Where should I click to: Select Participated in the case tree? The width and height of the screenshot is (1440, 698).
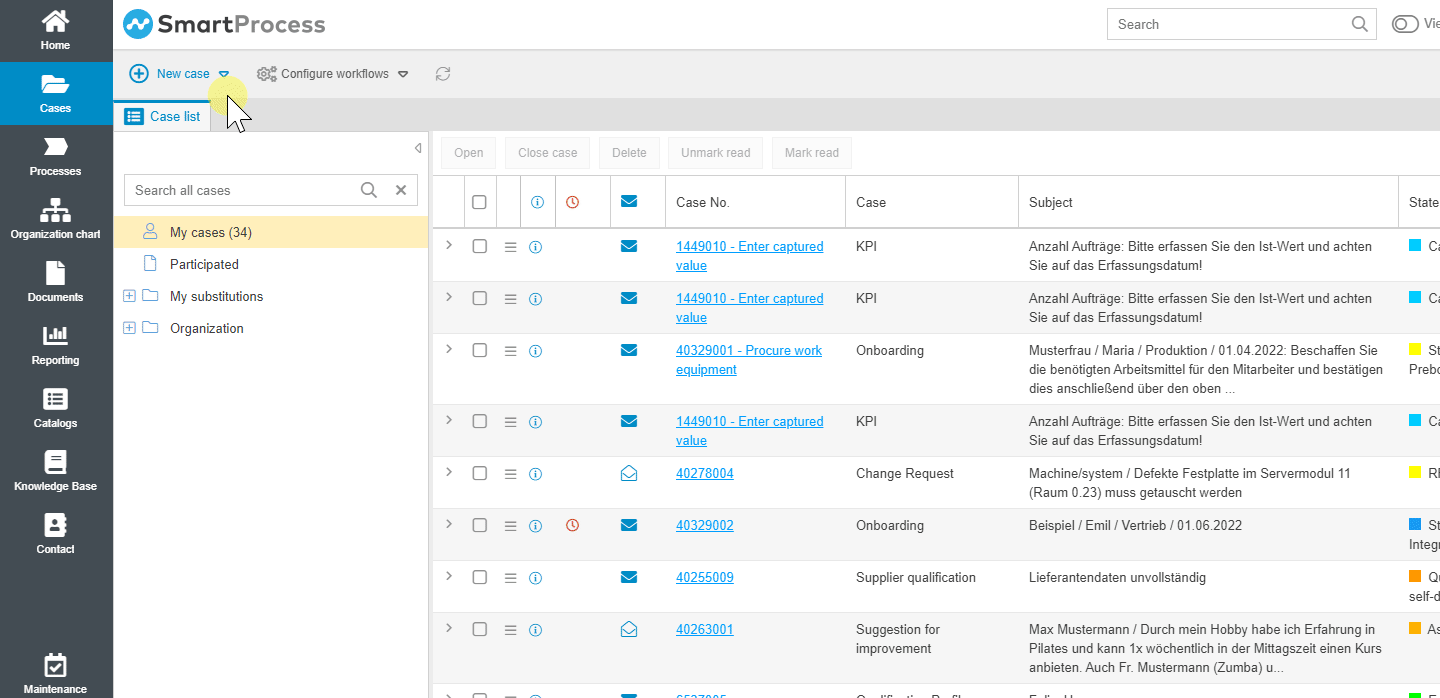click(x=204, y=264)
